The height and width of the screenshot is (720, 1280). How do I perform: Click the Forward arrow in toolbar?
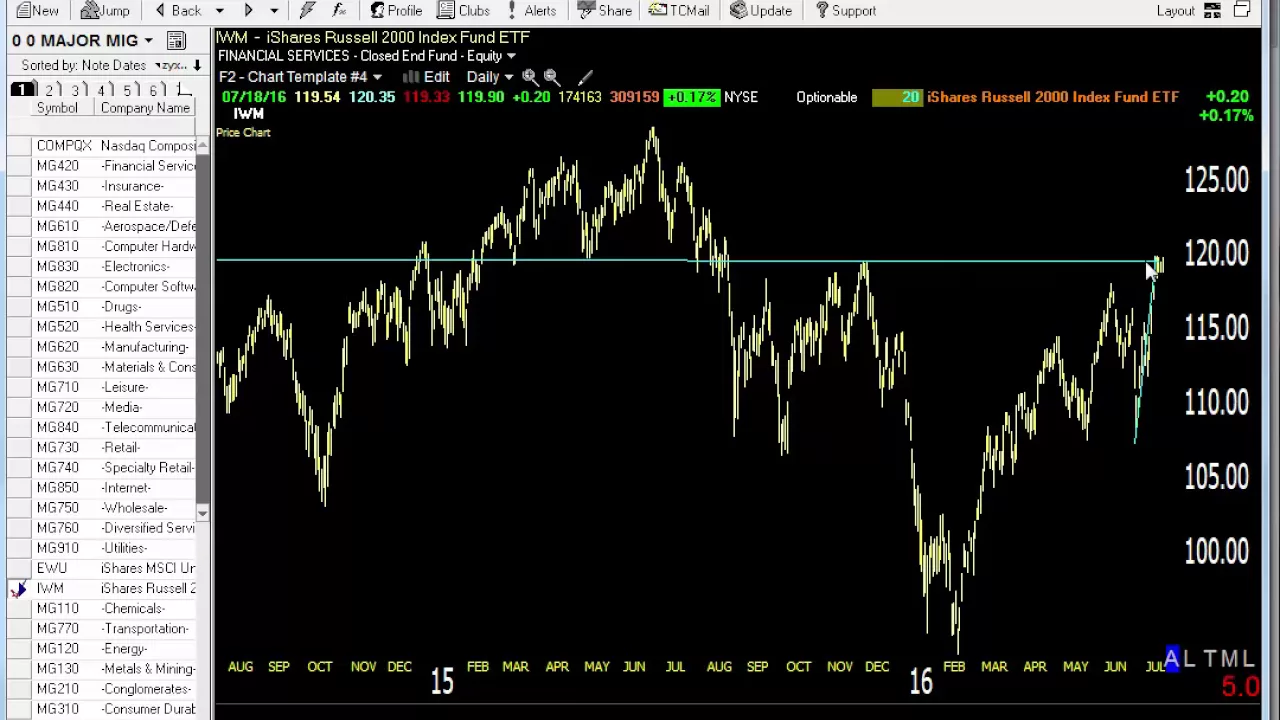coord(248,10)
